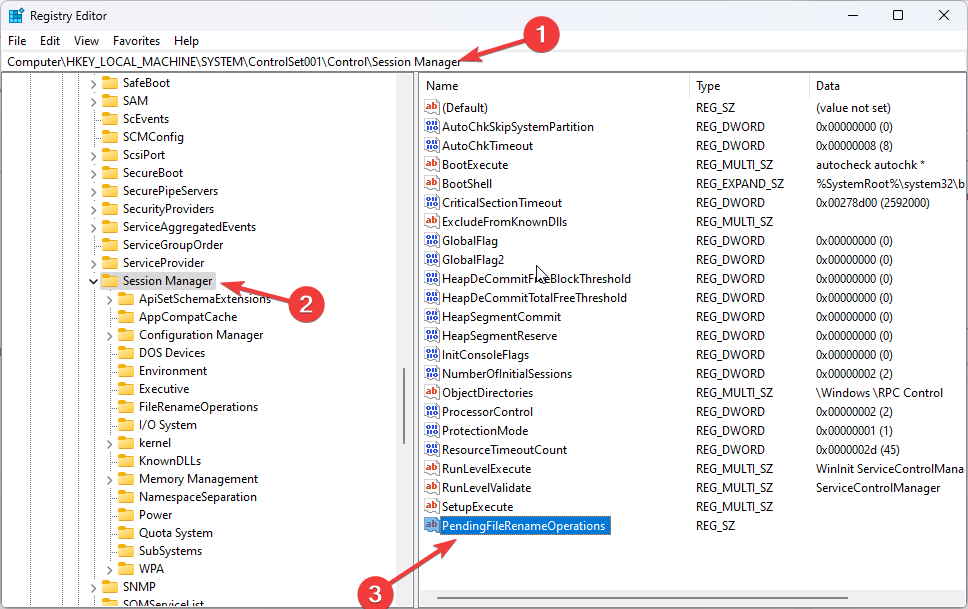Select the Executive key
Image resolution: width=968 pixels, height=609 pixels.
point(164,389)
